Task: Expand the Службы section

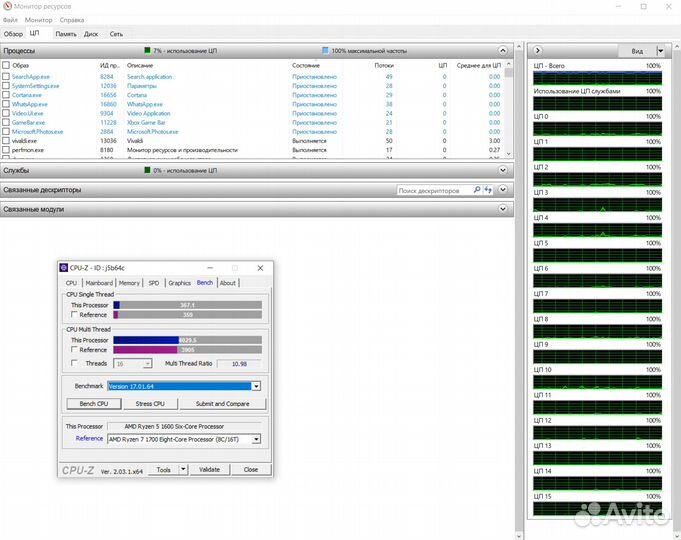Action: coord(503,170)
